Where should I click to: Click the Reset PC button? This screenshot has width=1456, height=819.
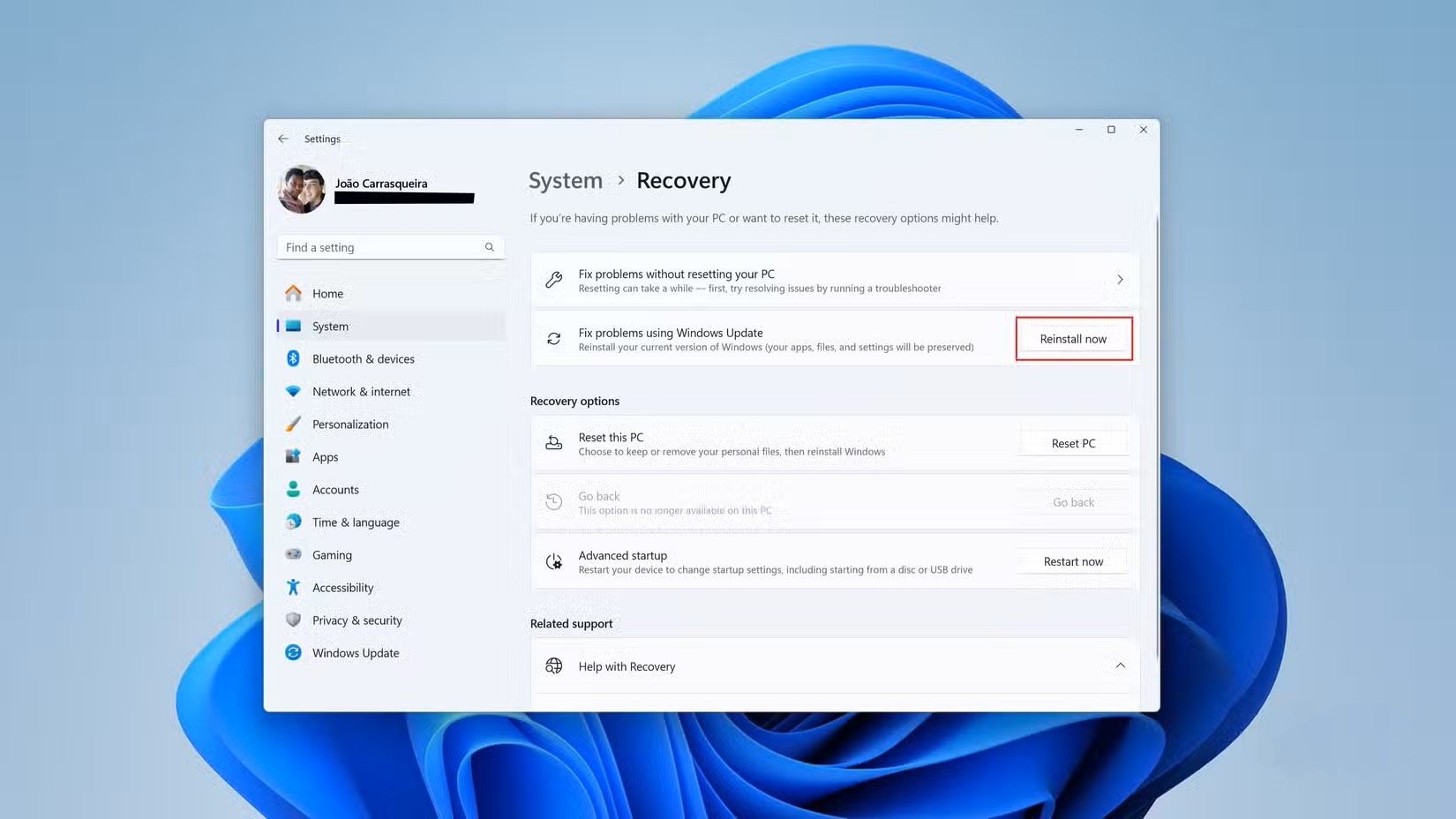pos(1073,442)
